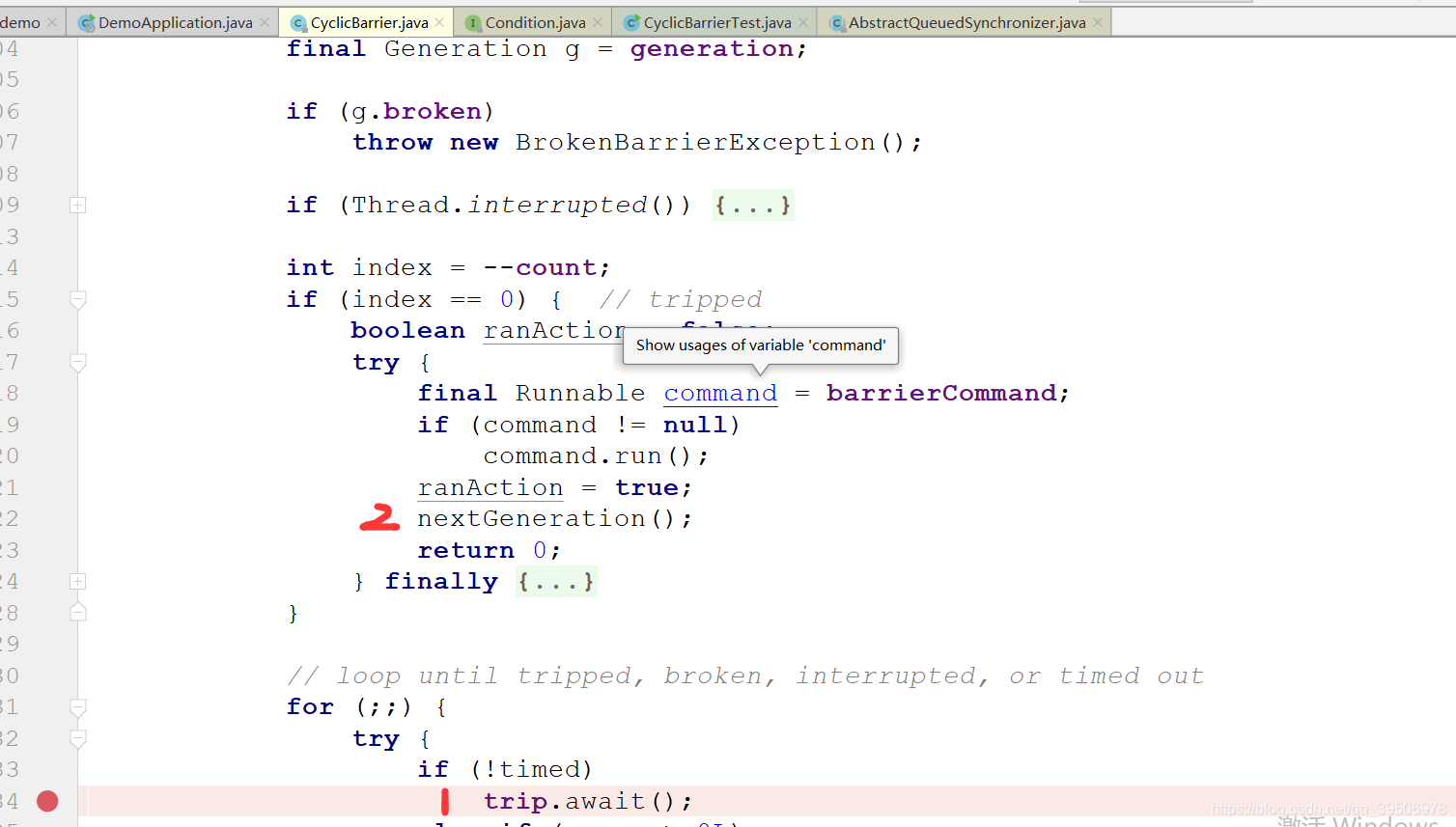Click 'command.run()' call
The width and height of the screenshot is (1456, 827).
[x=596, y=455]
